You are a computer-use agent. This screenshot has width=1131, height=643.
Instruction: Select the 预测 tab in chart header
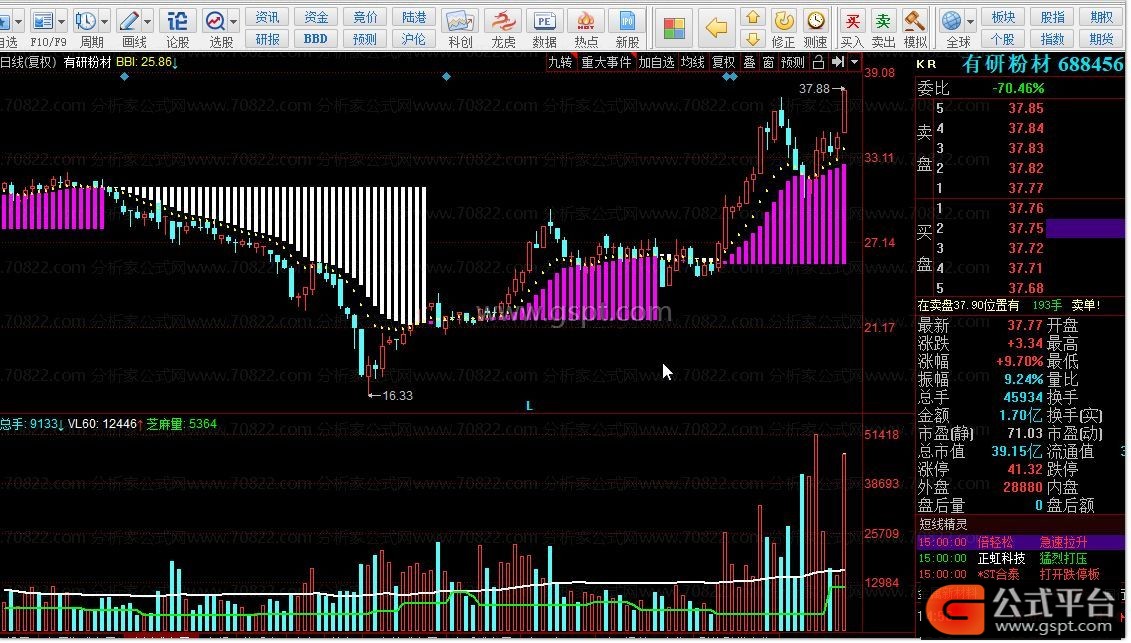click(793, 63)
